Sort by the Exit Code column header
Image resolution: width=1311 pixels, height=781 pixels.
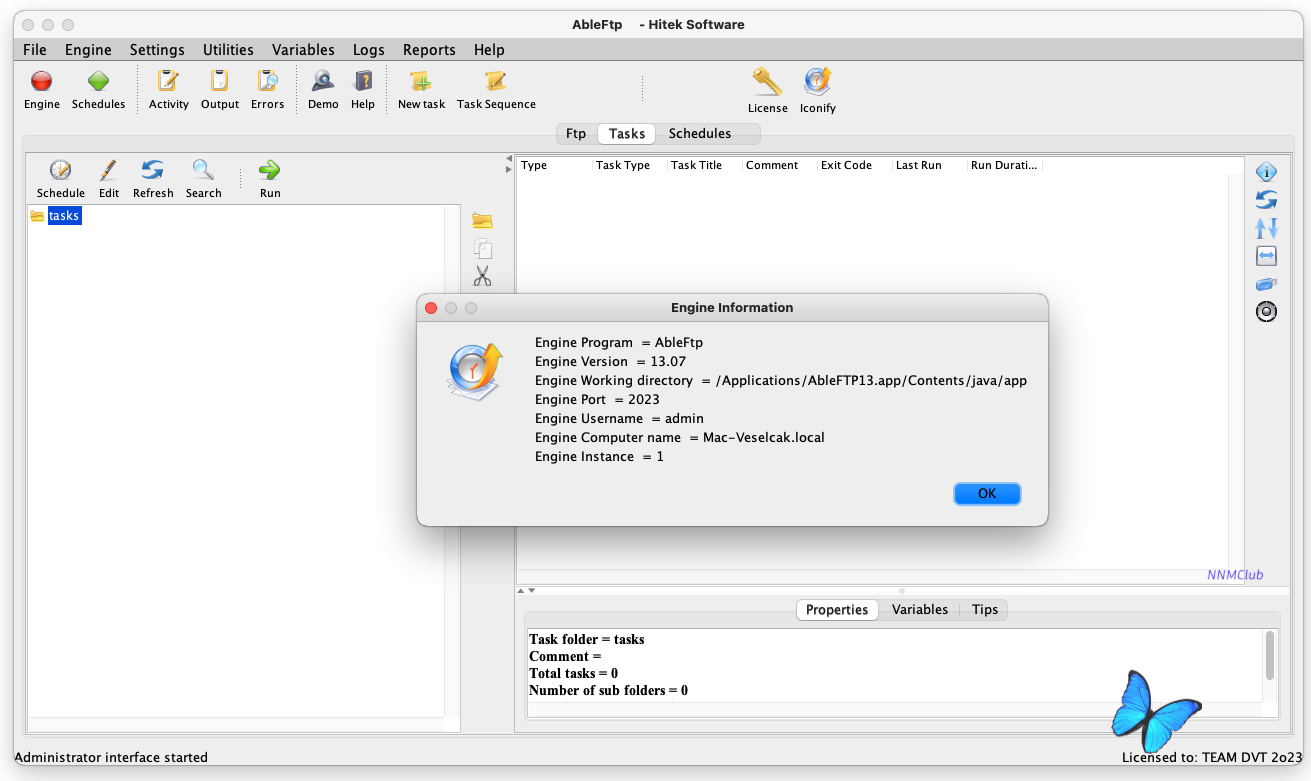coord(855,165)
